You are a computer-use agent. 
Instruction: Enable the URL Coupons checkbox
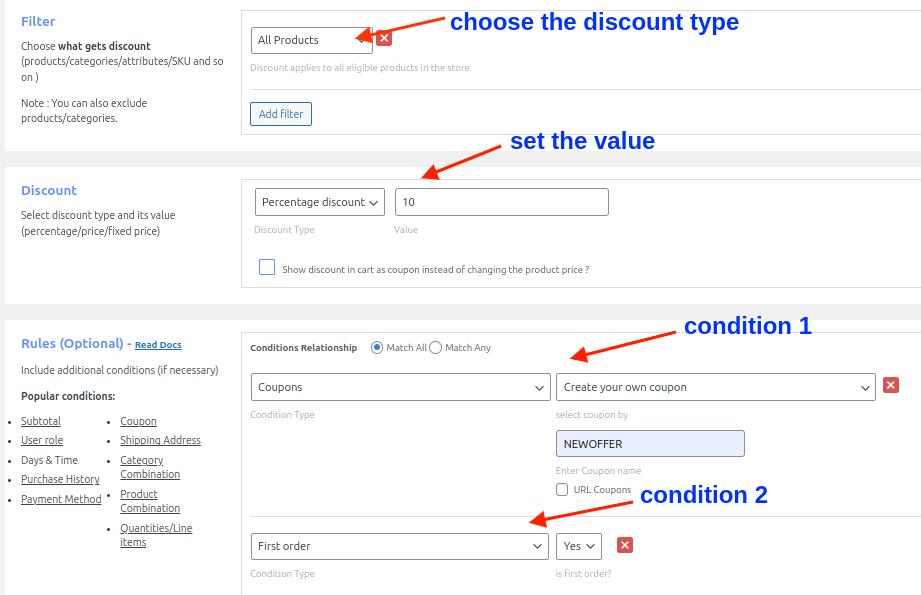tap(562, 488)
